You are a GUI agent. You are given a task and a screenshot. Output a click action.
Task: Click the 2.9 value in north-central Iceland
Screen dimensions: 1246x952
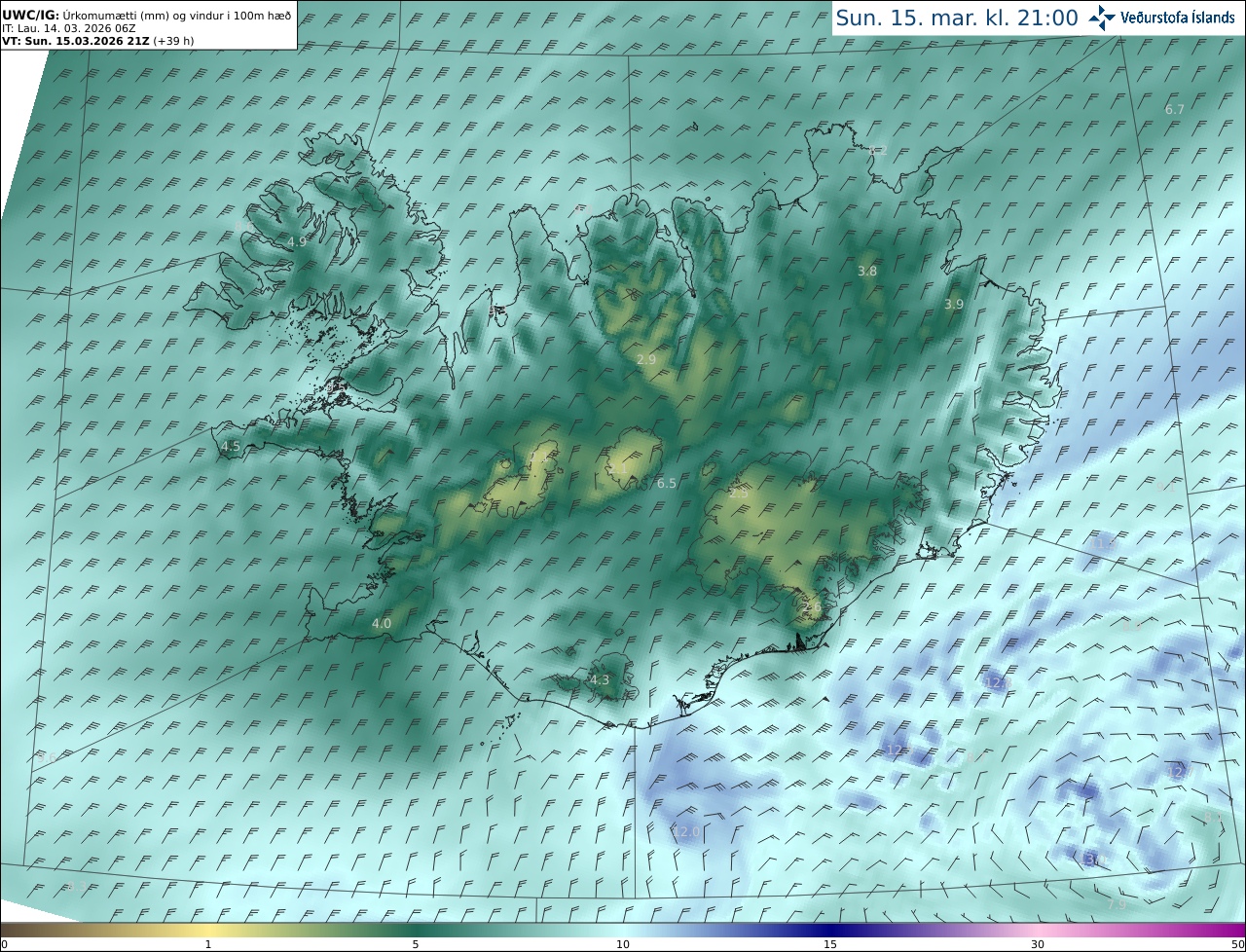(x=646, y=360)
